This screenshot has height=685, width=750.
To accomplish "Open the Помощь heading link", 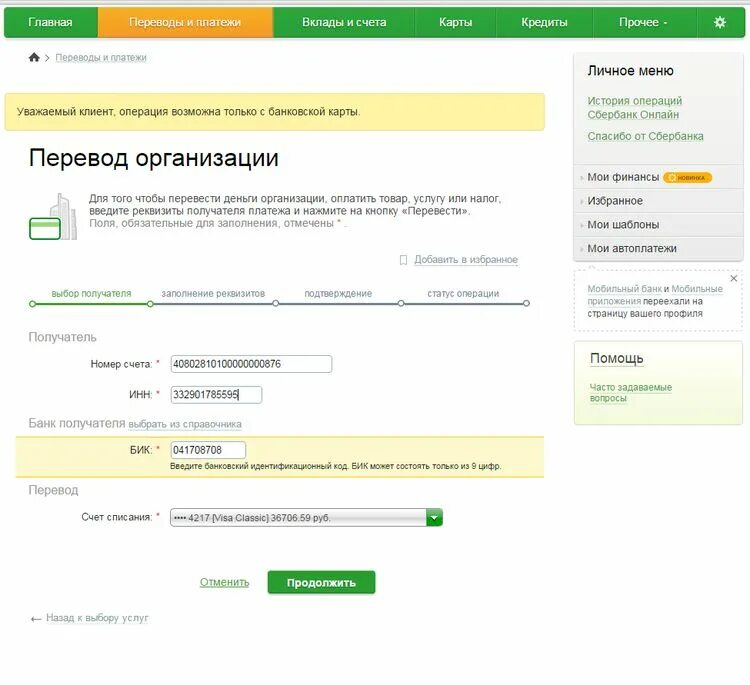I will [x=617, y=359].
